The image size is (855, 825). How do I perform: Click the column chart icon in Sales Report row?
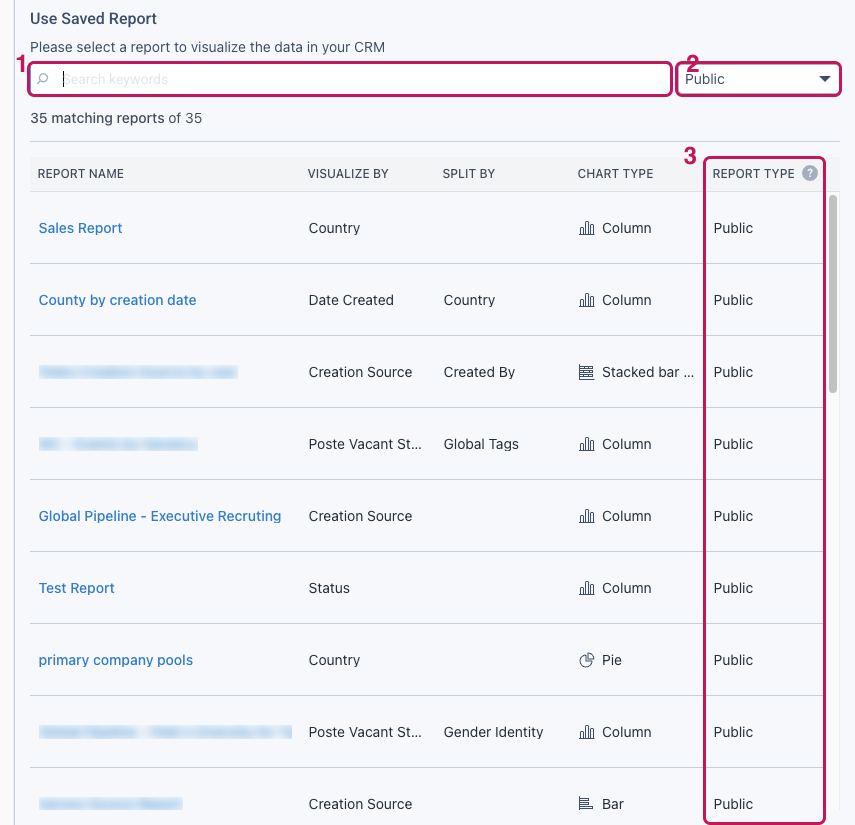point(587,228)
